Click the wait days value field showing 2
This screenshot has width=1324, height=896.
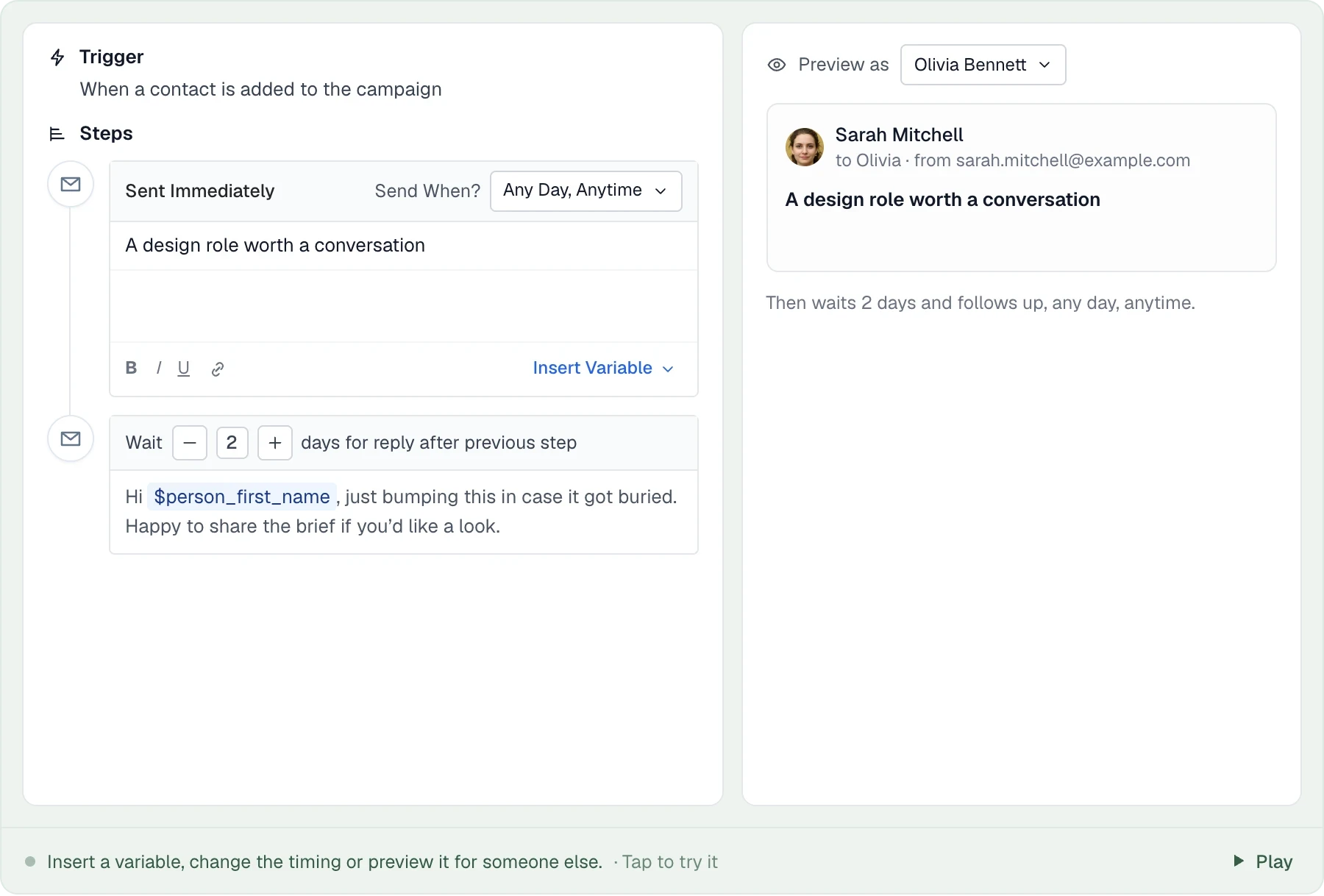click(232, 443)
